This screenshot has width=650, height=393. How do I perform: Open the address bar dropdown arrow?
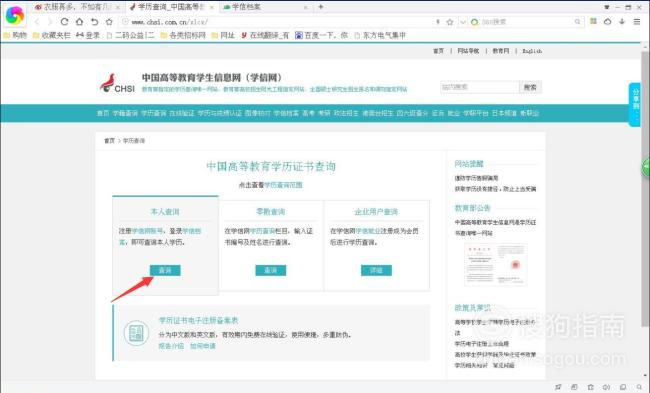(463, 22)
